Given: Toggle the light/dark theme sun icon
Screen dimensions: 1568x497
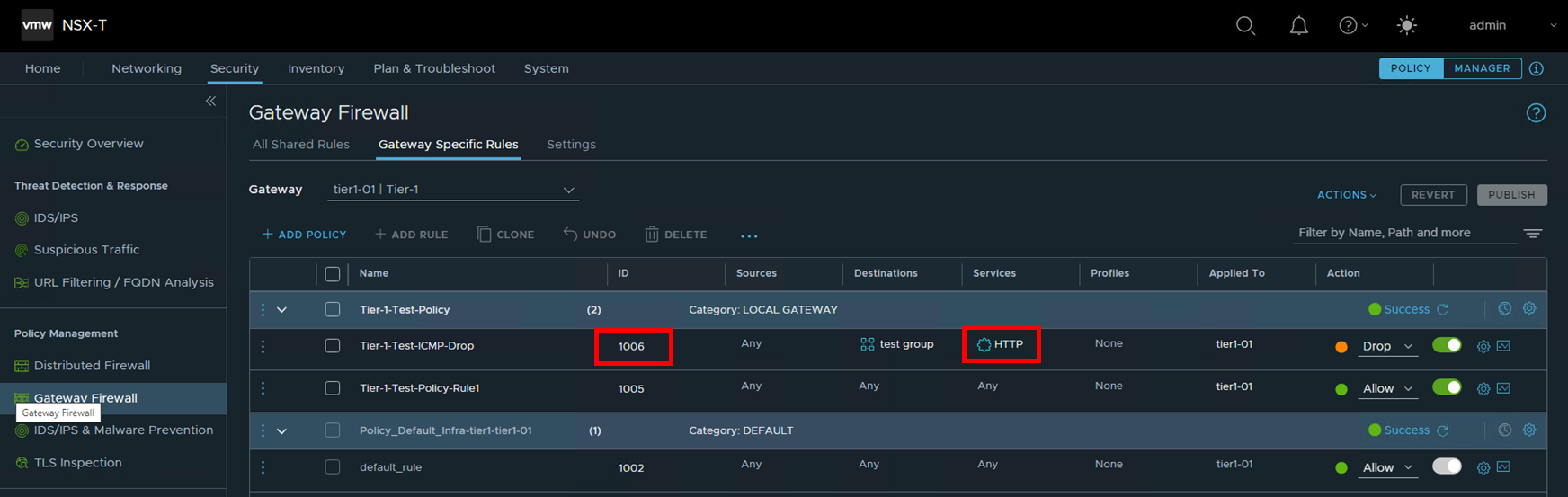Looking at the screenshot, I should coord(1407,25).
